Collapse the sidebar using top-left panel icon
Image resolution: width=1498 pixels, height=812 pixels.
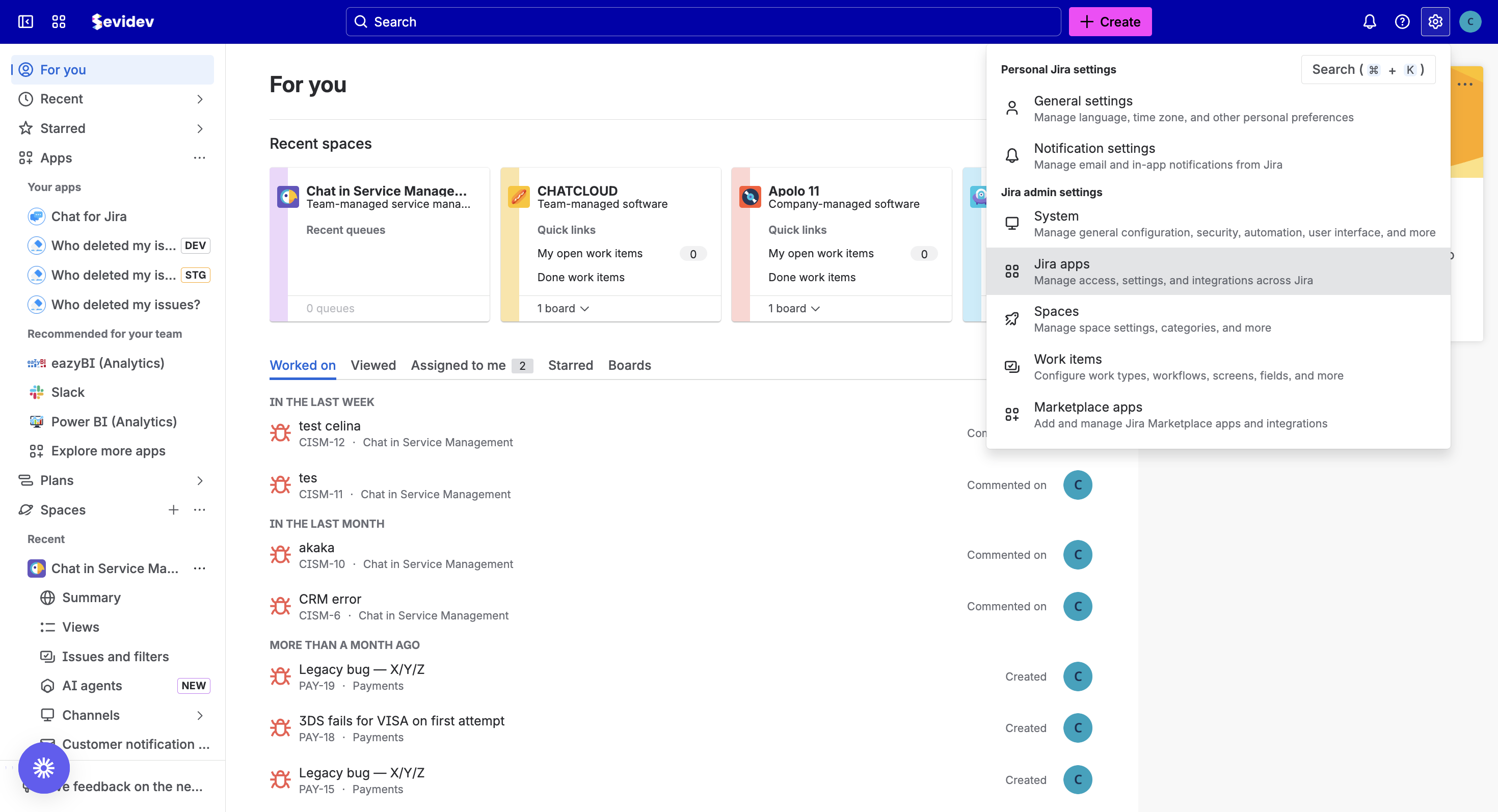[x=25, y=21]
